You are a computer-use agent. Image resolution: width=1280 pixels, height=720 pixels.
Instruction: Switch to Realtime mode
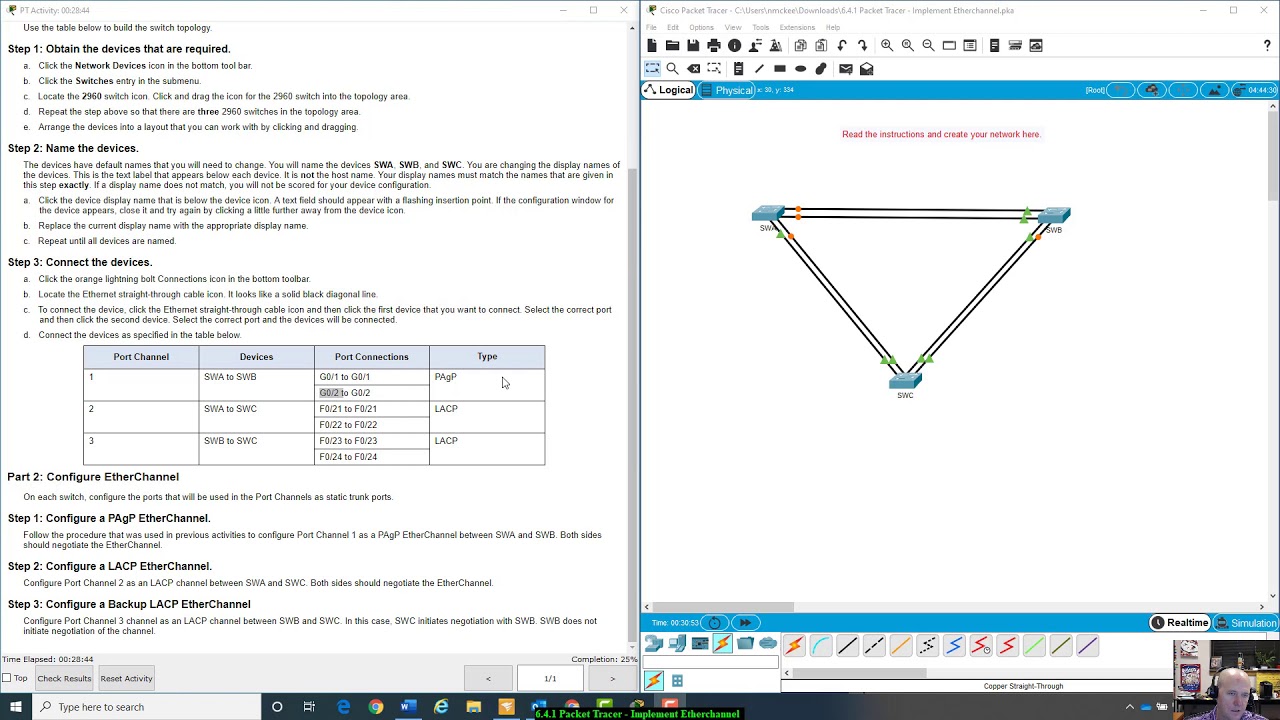coord(1180,623)
